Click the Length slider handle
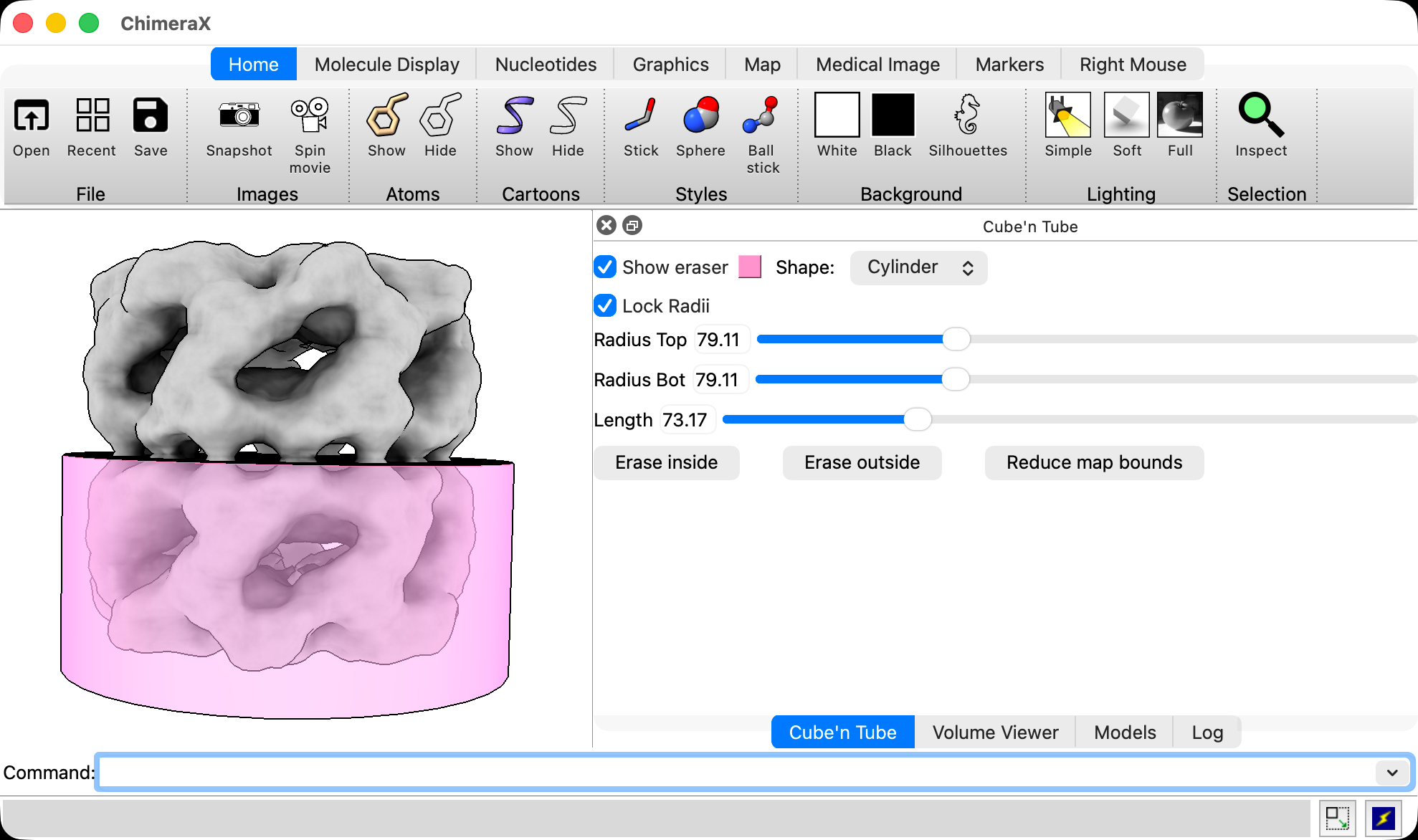The width and height of the screenshot is (1418, 840). coord(917,419)
